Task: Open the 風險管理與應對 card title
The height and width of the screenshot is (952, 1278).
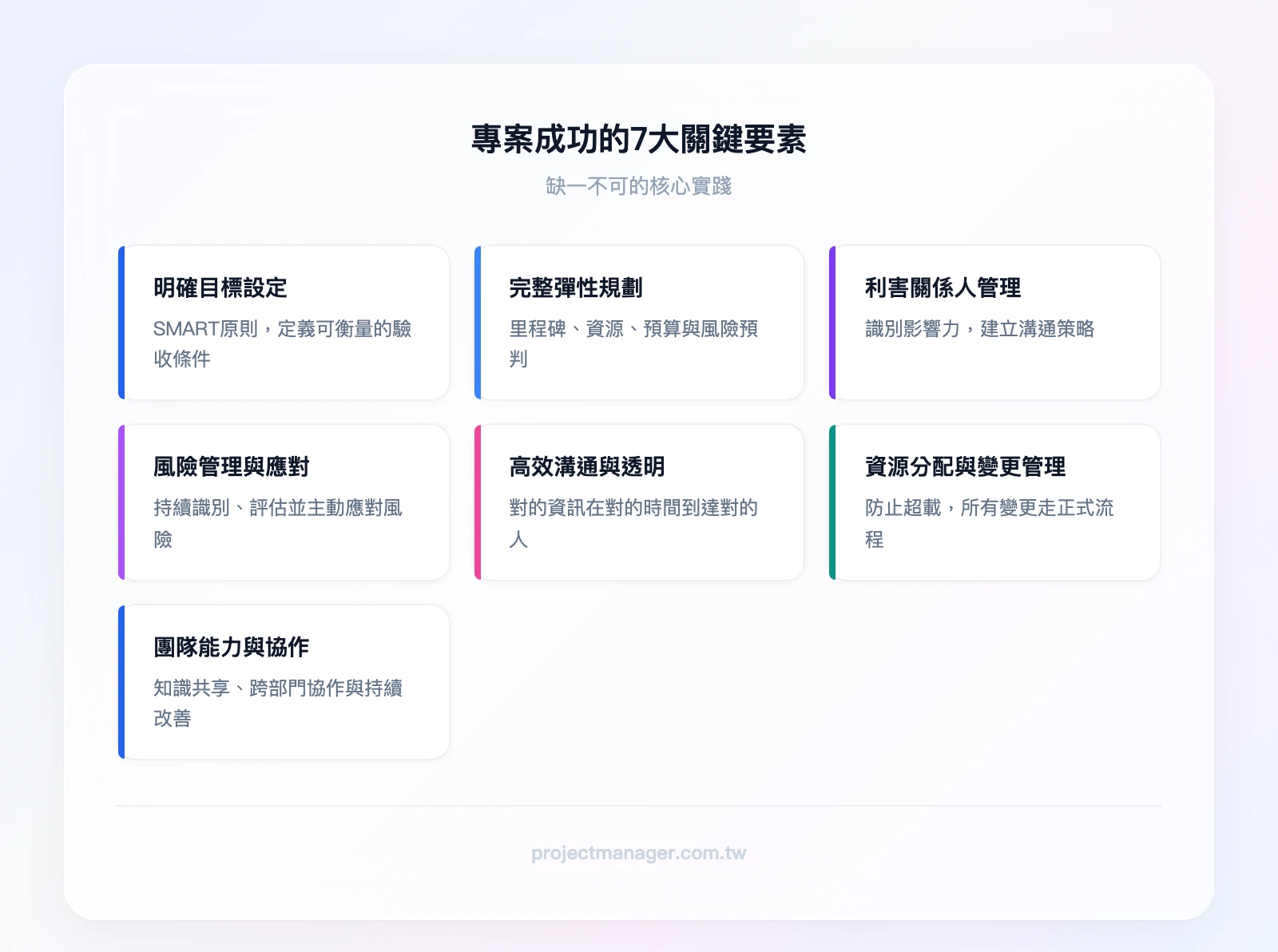Action: (x=231, y=467)
